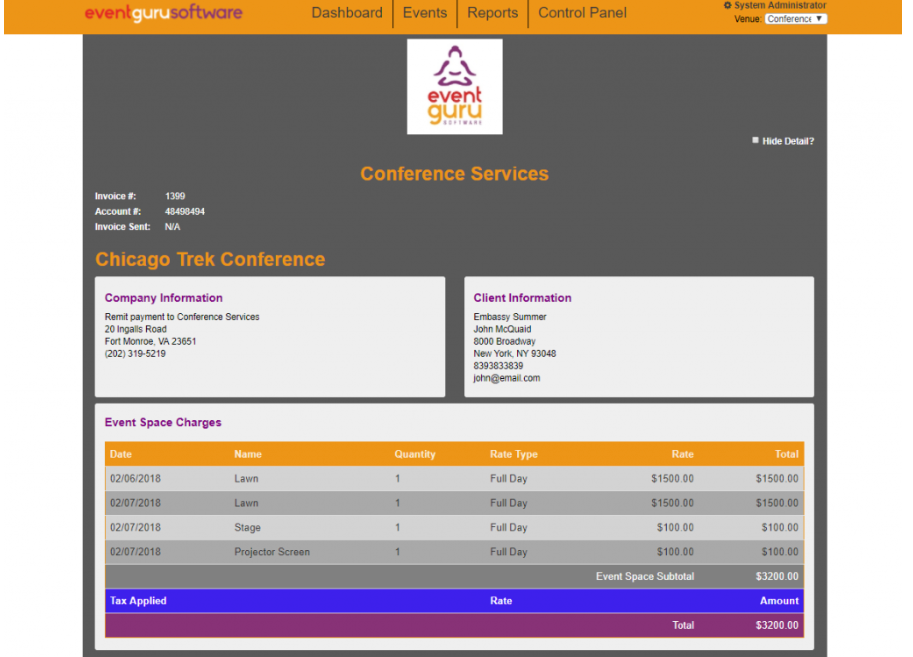Viewport: 913px width, 657px height.
Task: Click the final Total $3200.00 in purple row
Action: (777, 626)
